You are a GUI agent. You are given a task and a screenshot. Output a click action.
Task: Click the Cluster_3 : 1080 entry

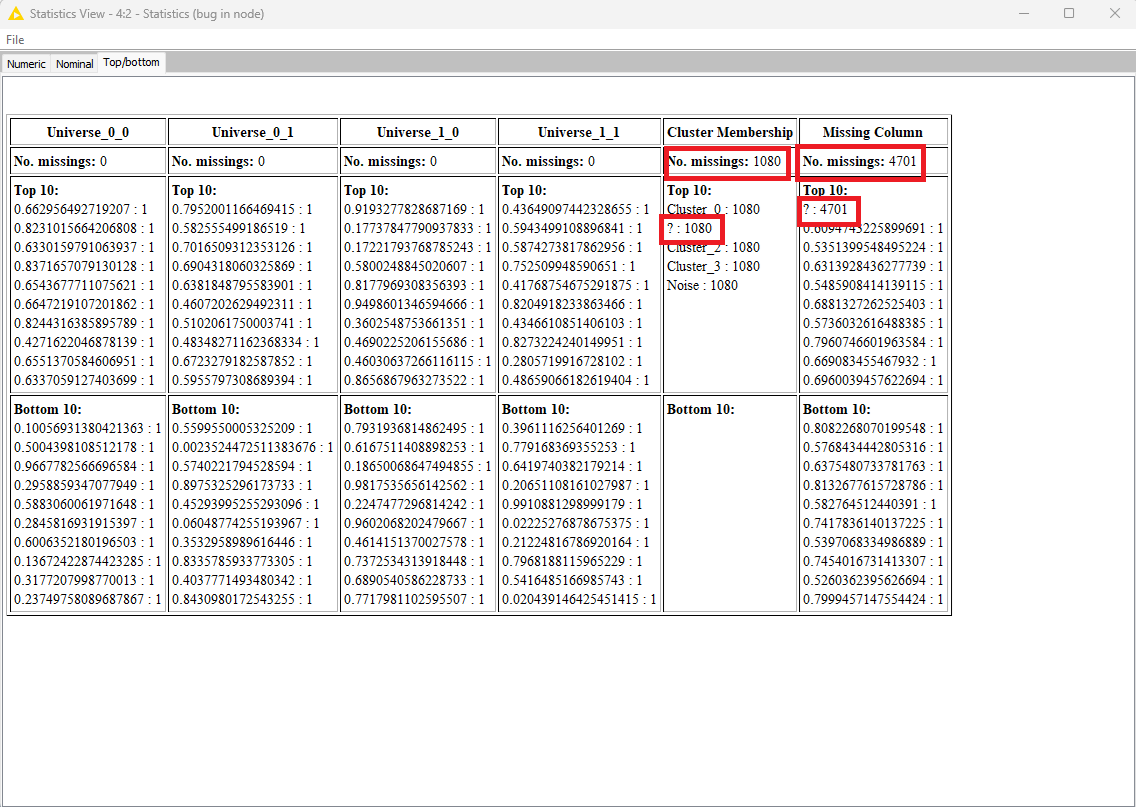click(713, 267)
